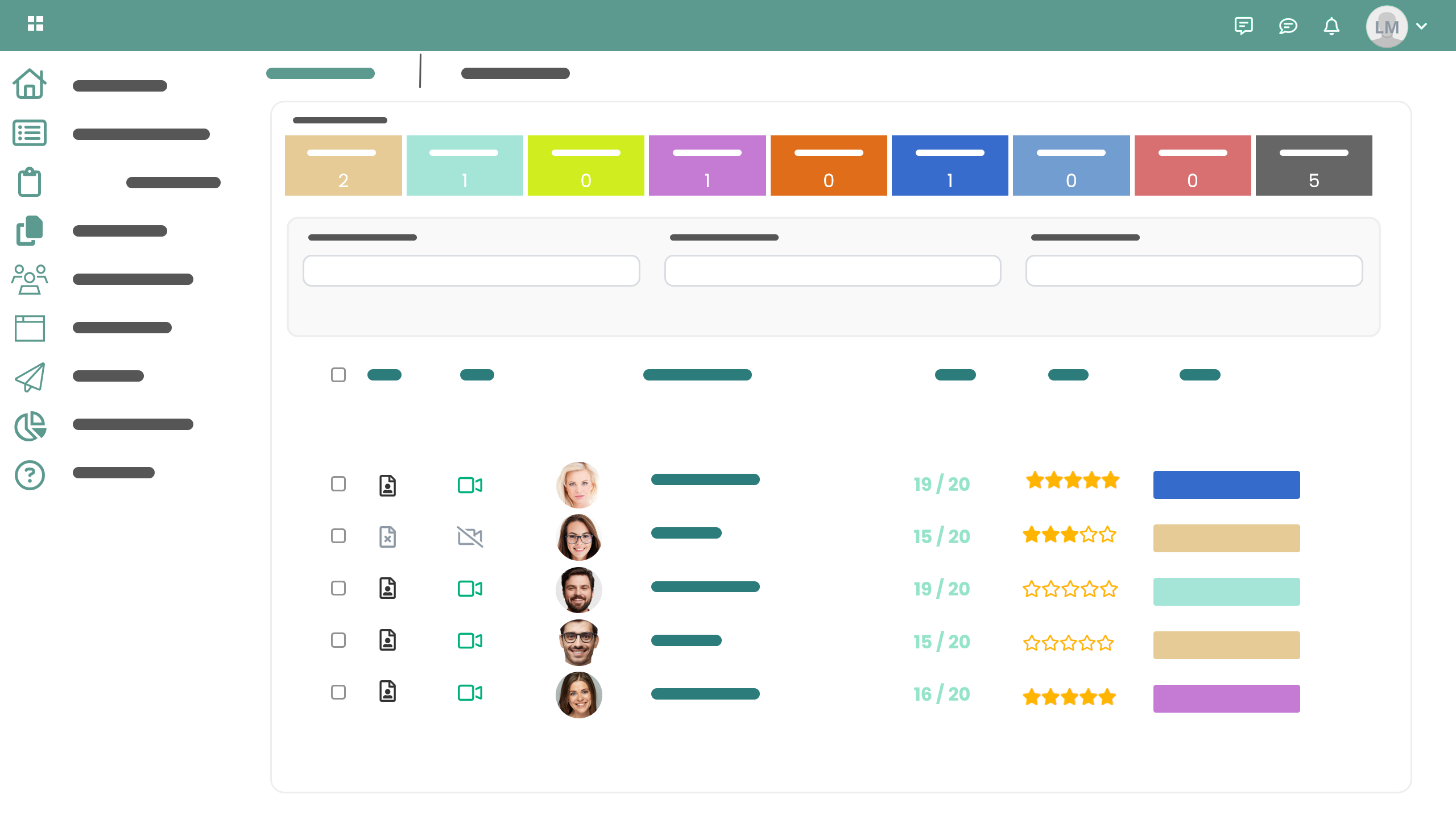Toggle the select-all header checkbox

tap(338, 375)
